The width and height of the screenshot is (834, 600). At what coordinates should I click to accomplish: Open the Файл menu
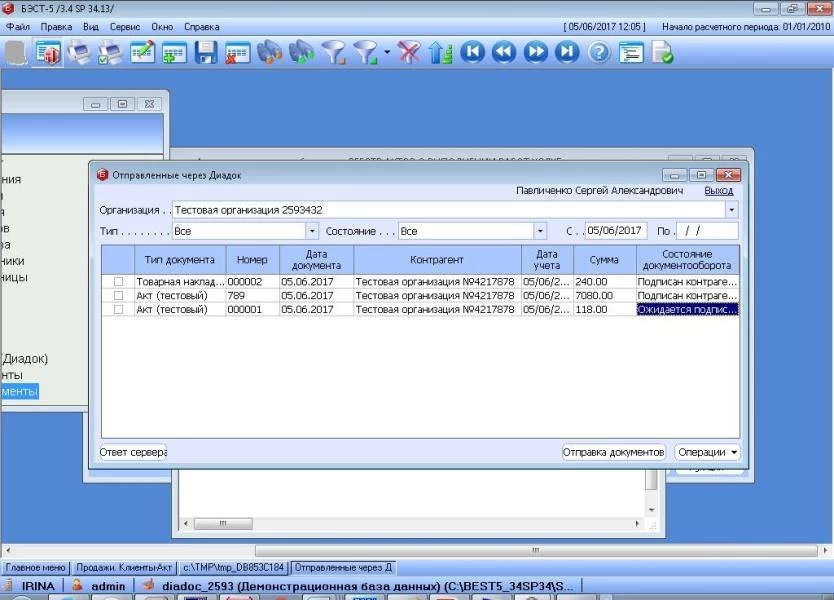coord(18,27)
